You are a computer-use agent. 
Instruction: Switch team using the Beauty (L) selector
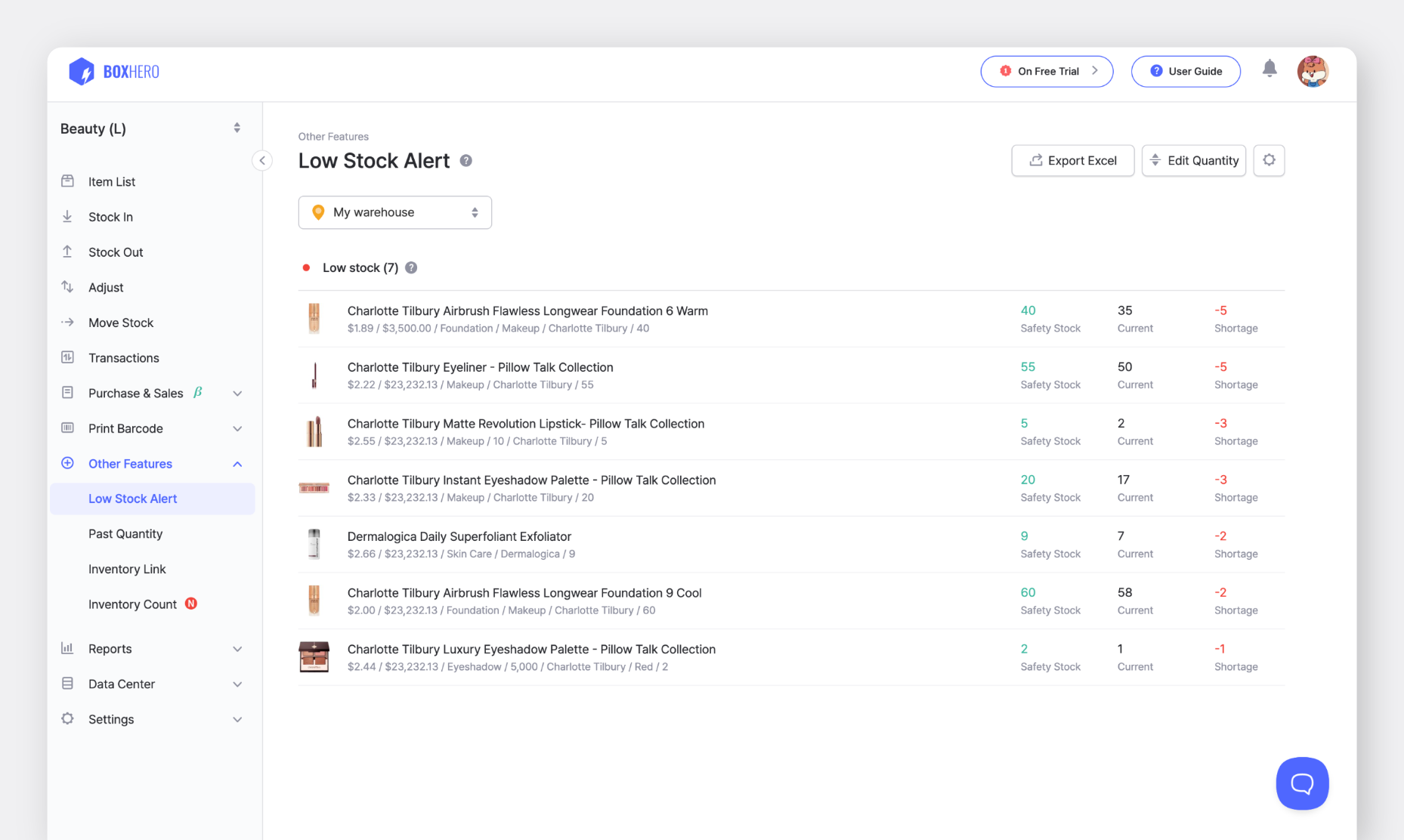click(x=151, y=128)
